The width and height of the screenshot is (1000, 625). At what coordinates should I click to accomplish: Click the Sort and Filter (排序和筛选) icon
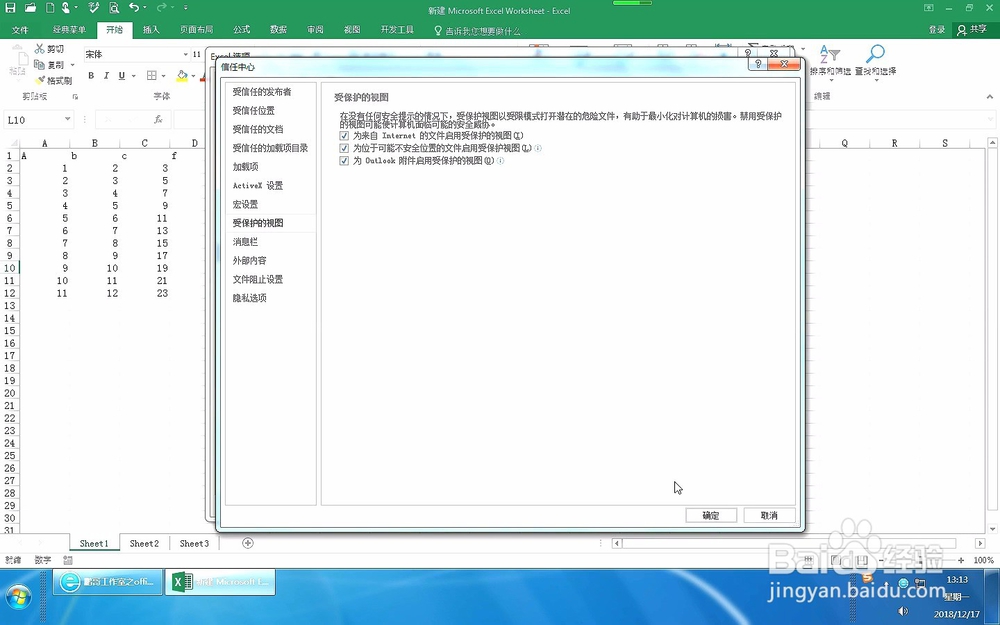(x=830, y=54)
